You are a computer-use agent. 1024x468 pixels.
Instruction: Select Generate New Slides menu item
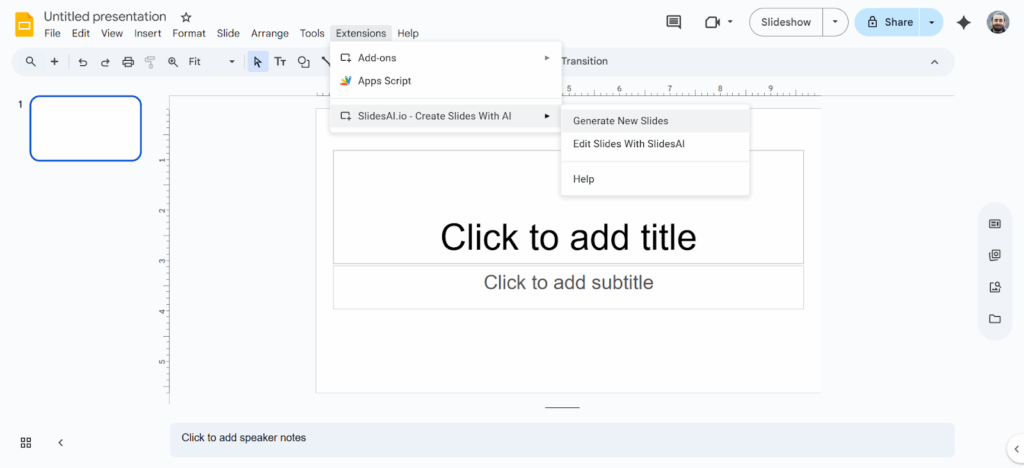pyautogui.click(x=620, y=121)
